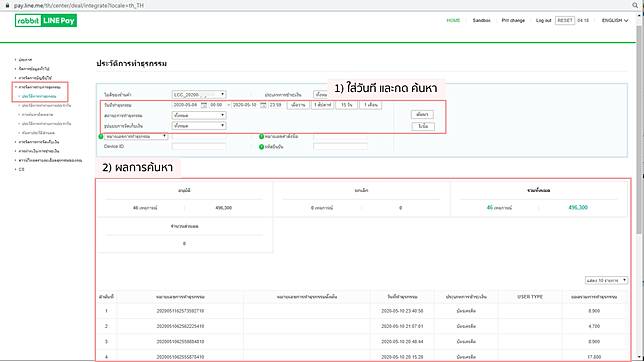
Task: Open the Sandbox menu item
Action: [481, 20]
